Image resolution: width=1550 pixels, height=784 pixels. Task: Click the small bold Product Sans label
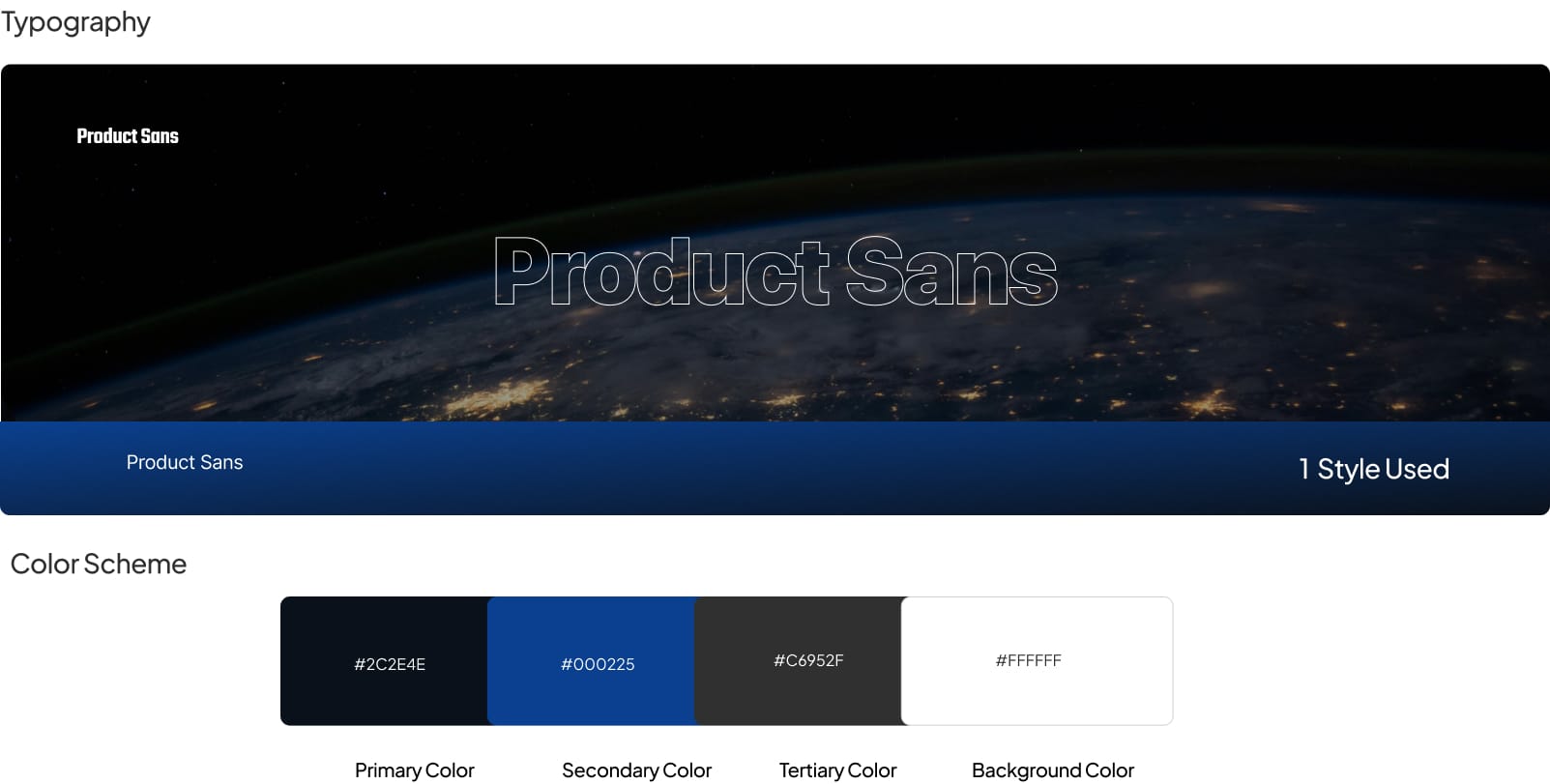128,136
